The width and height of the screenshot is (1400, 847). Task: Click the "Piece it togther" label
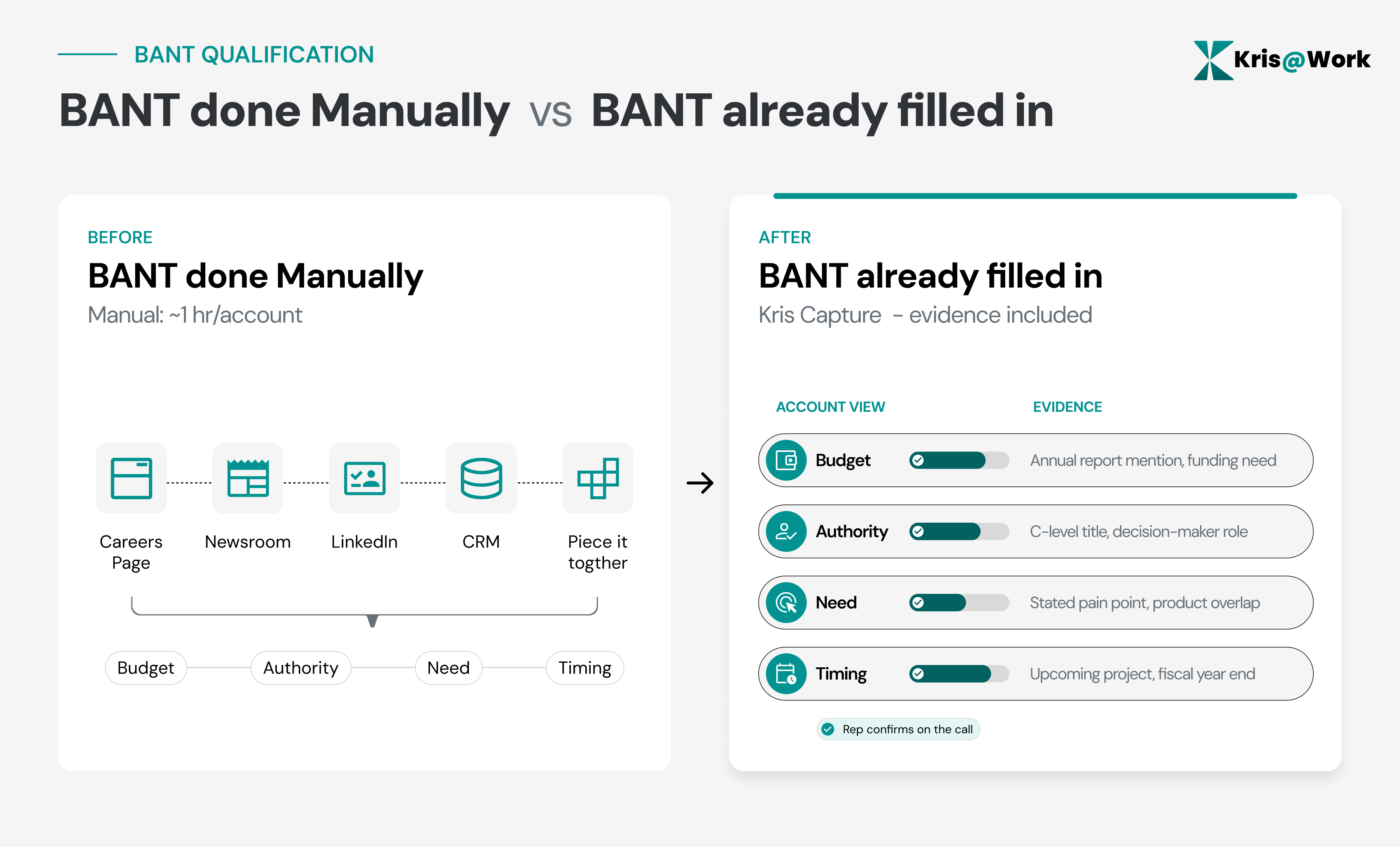pyautogui.click(x=598, y=551)
